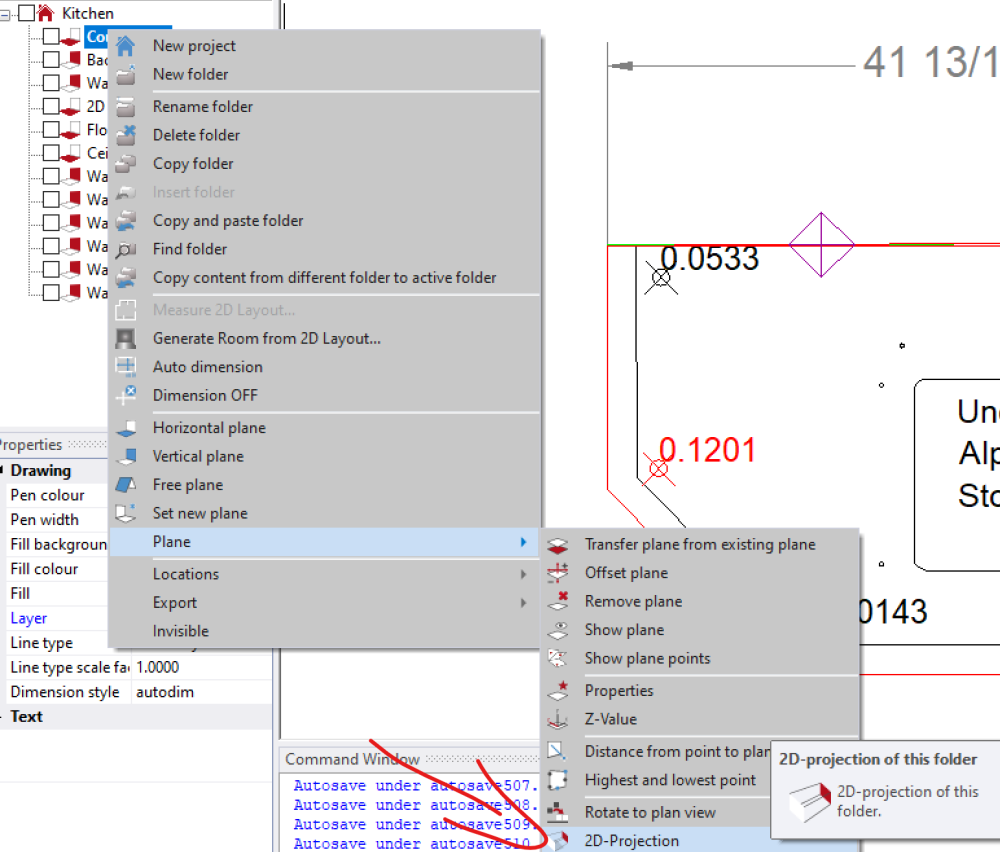The width and height of the screenshot is (1000, 852).
Task: Tick the Kitchen root folder checkbox
Action: click(27, 13)
